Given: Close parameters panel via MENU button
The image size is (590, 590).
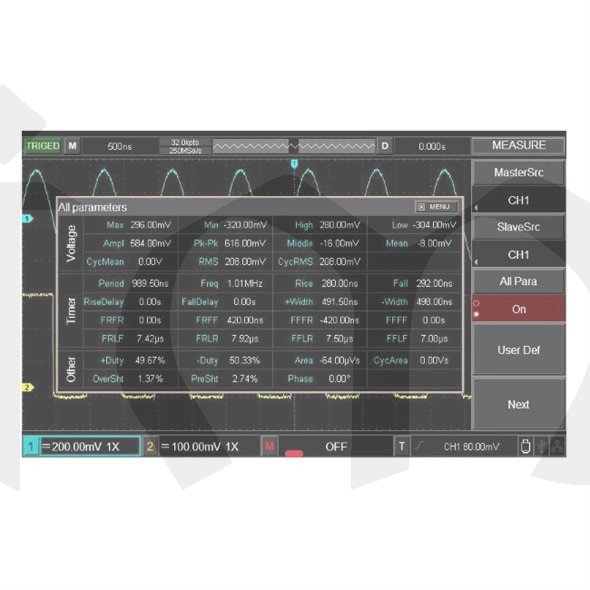Looking at the screenshot, I should tap(436, 207).
